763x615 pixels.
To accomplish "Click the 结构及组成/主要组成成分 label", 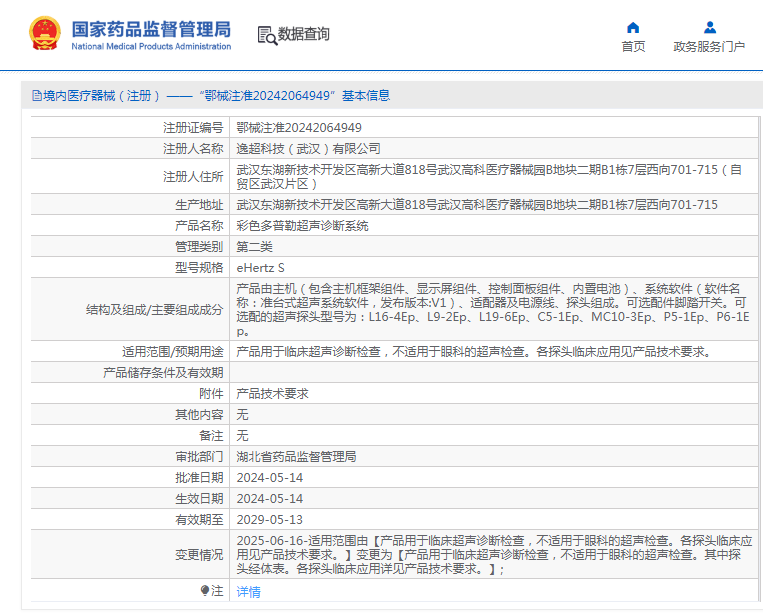I will pyautogui.click(x=154, y=310).
